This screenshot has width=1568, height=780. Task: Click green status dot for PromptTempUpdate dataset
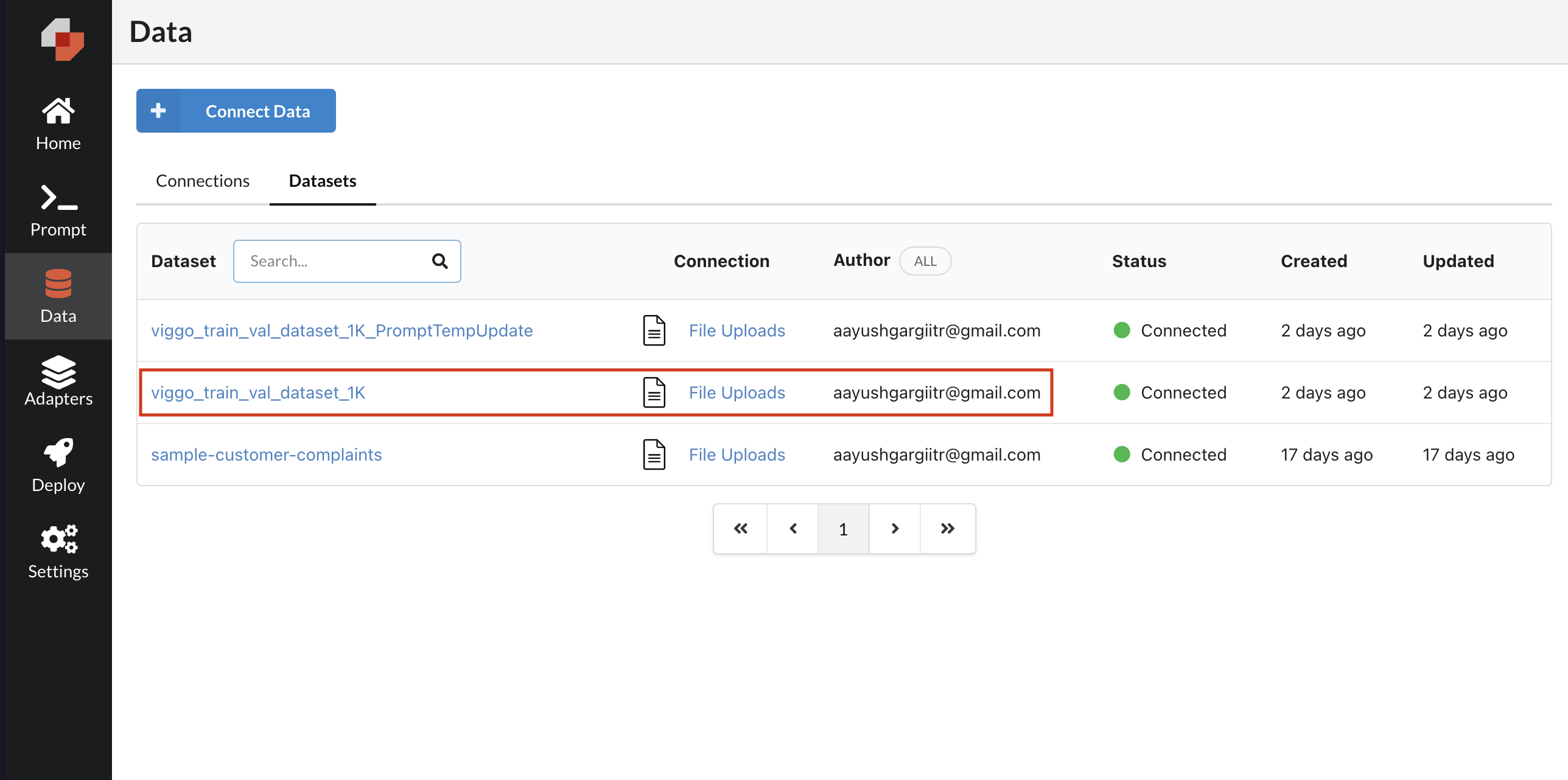(1122, 330)
